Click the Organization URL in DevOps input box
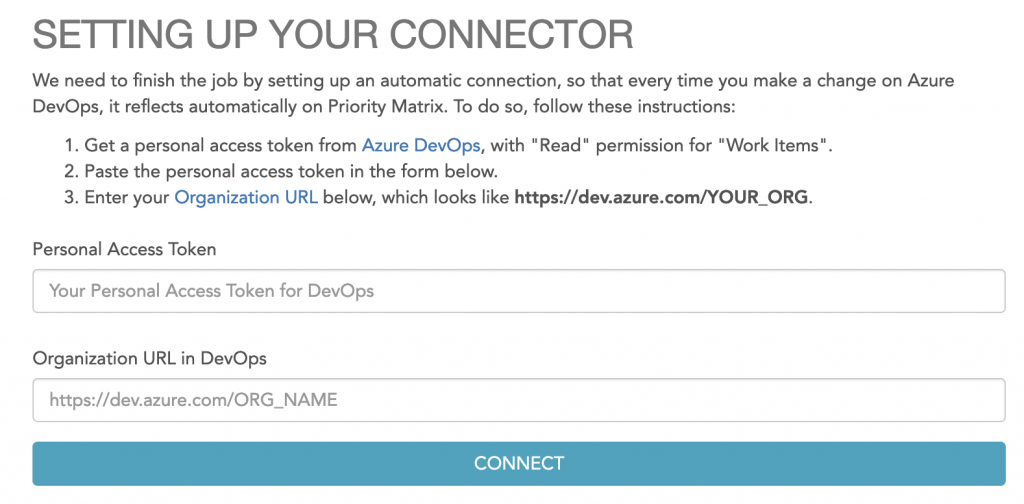The image size is (1024, 504). (518, 400)
